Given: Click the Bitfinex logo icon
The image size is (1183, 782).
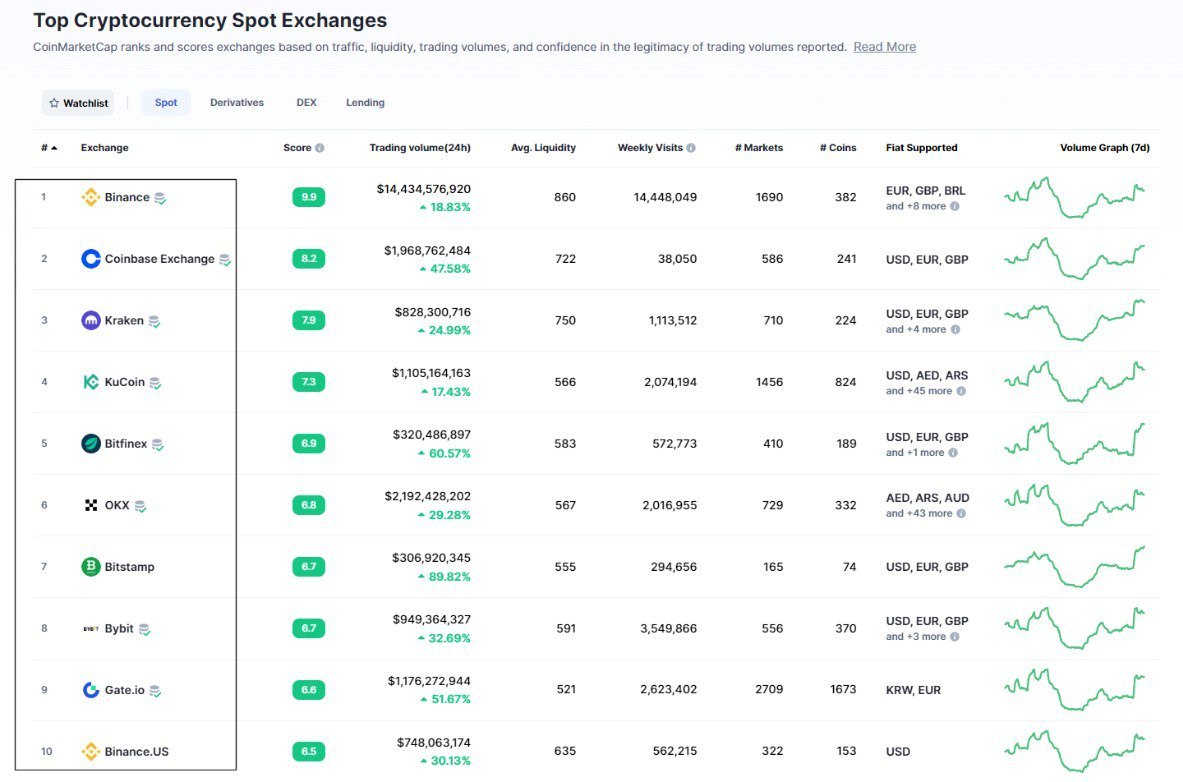Looking at the screenshot, I should coord(91,443).
